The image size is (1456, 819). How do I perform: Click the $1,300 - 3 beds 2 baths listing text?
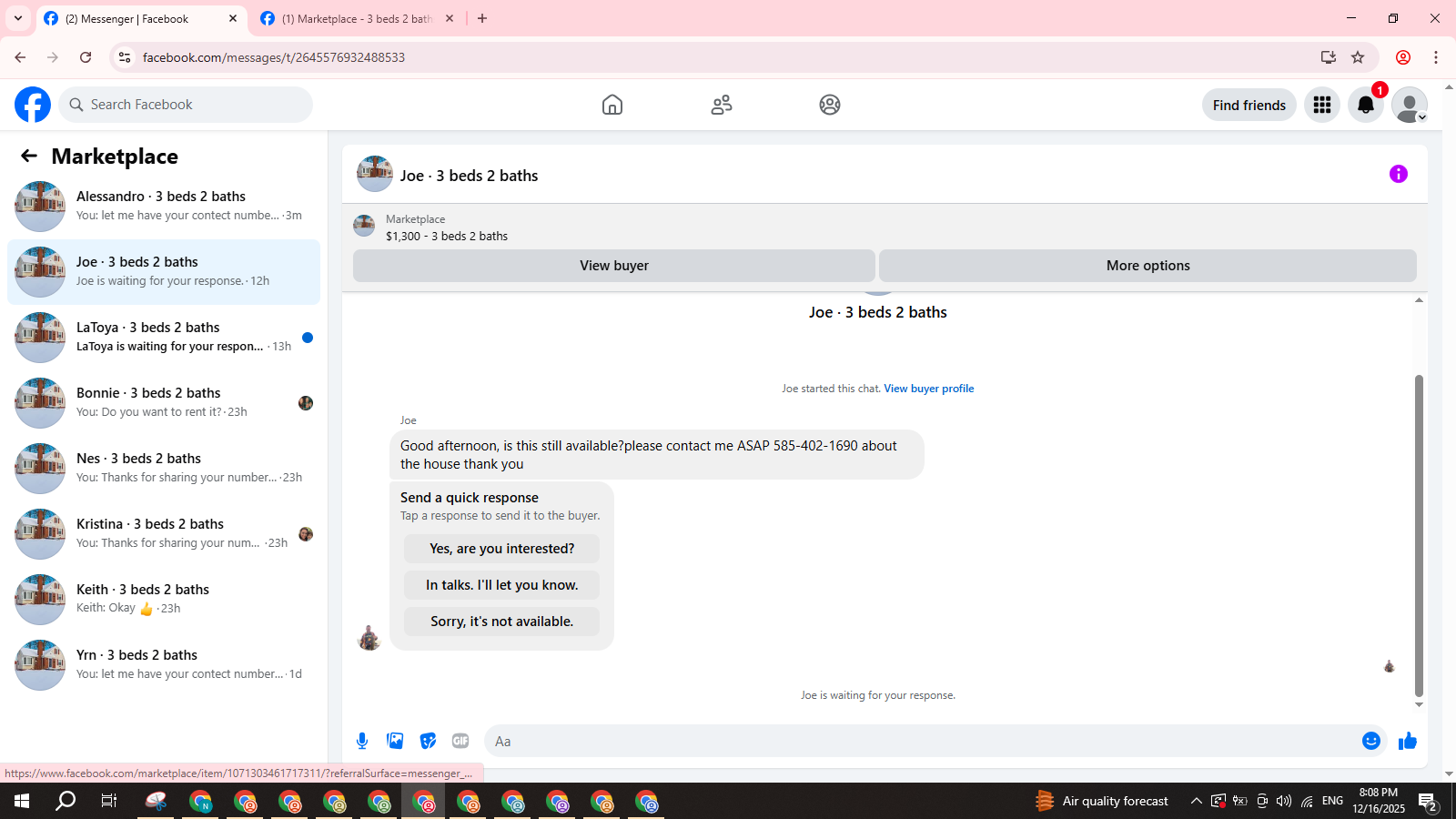[447, 237]
